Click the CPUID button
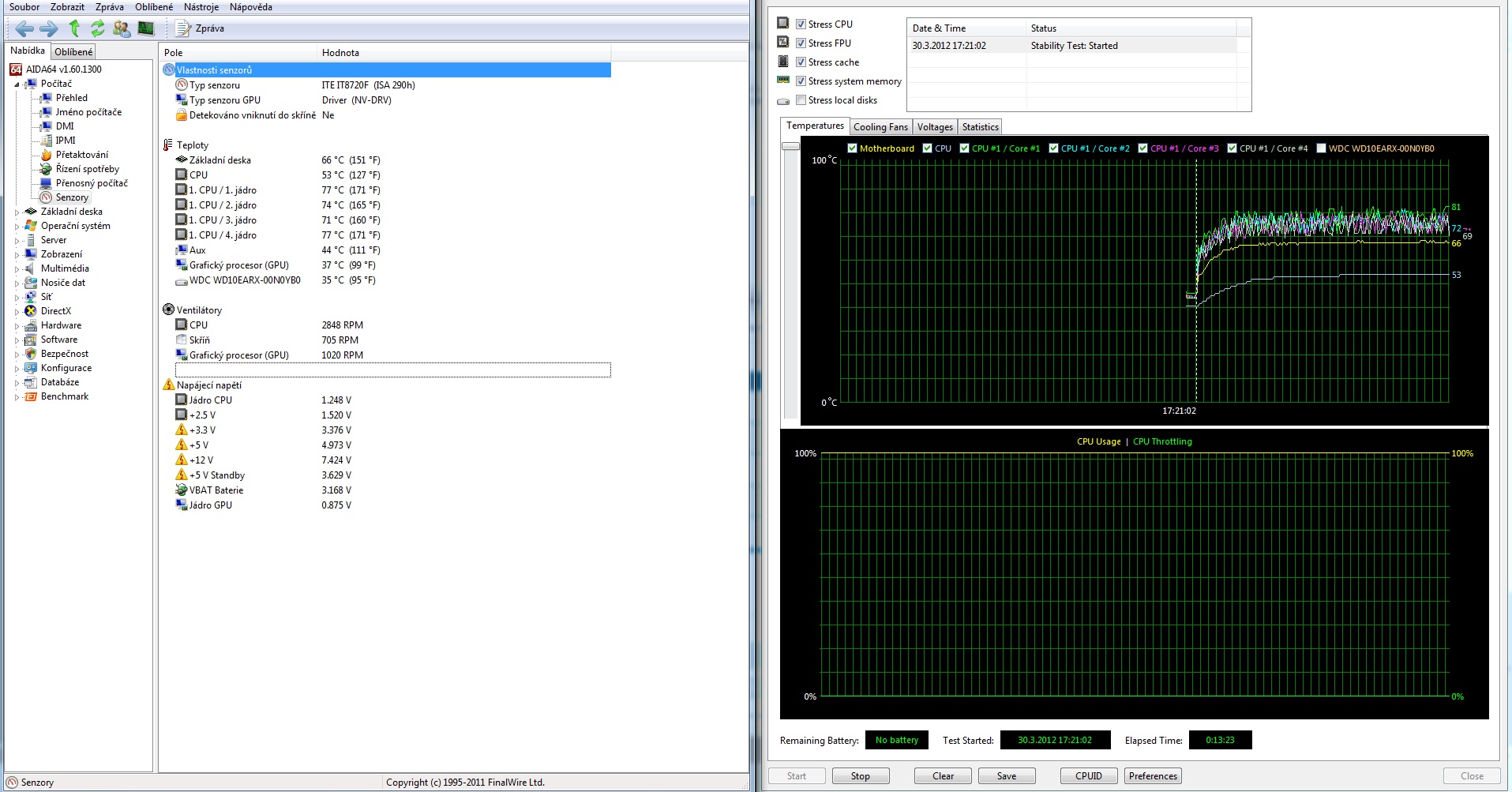The image size is (1512, 792). pos(1088,776)
